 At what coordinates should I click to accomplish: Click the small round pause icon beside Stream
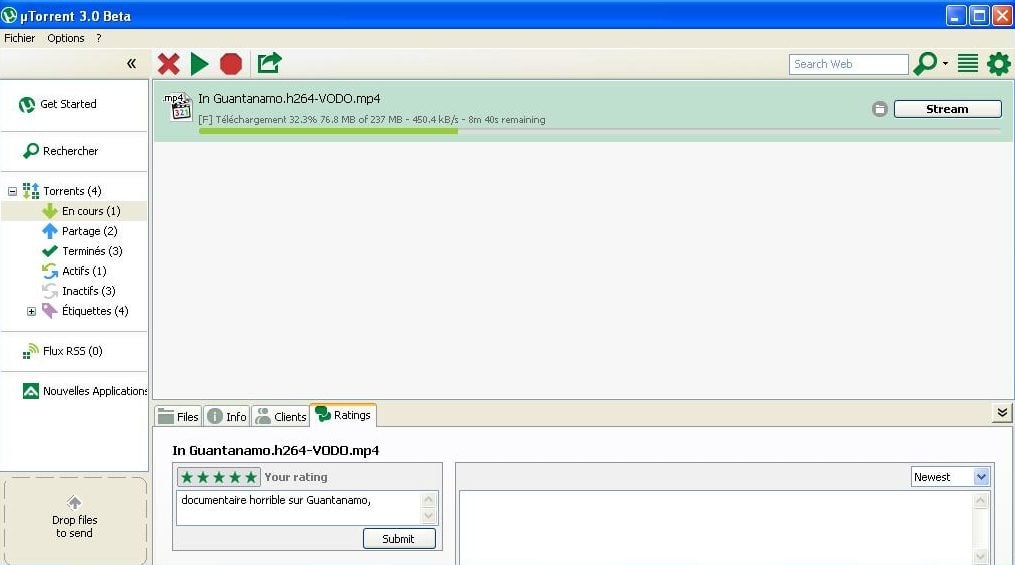pos(879,109)
